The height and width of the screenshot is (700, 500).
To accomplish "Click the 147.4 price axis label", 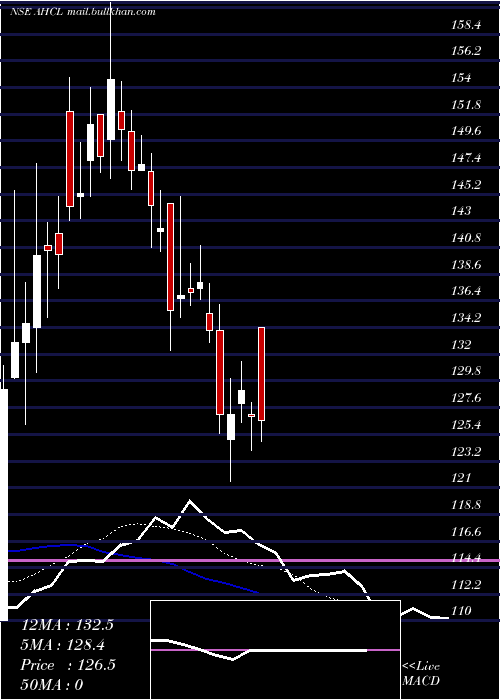I will click(x=467, y=158).
